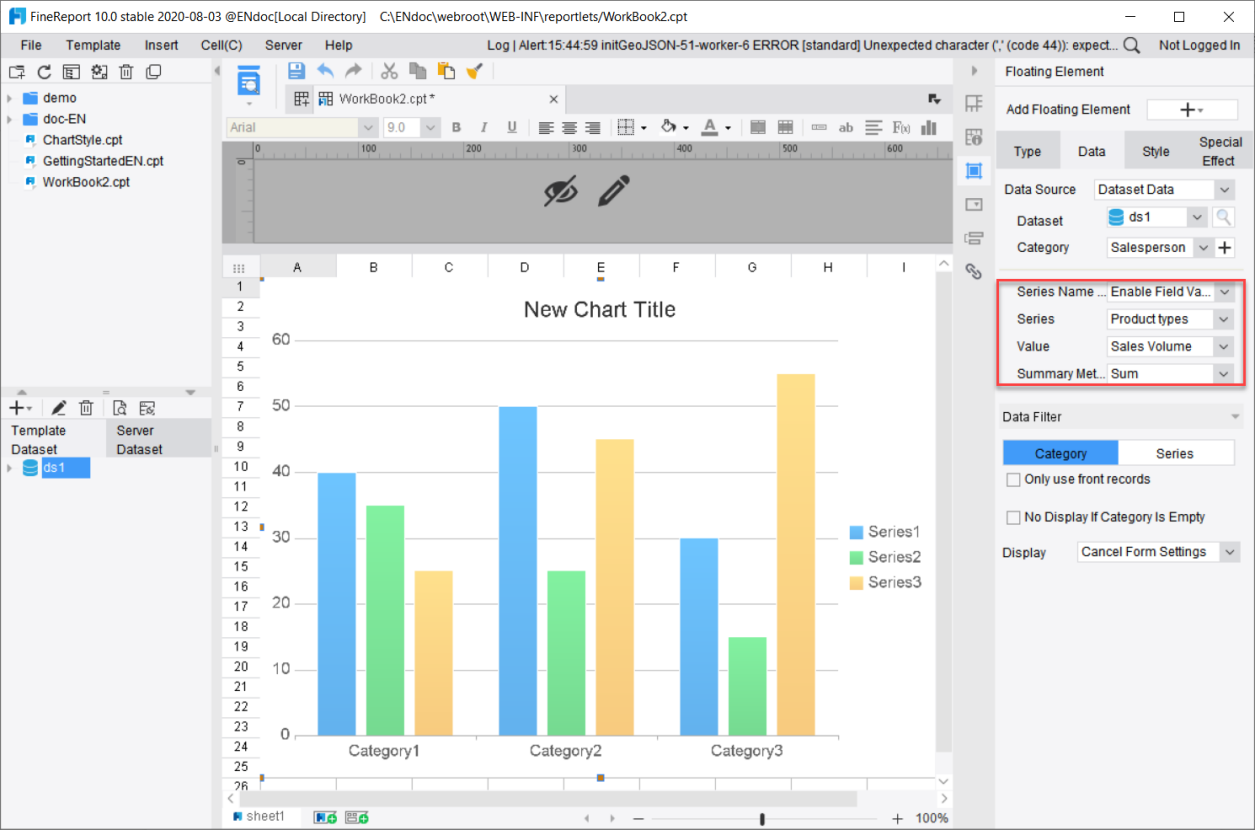
Task: Click the merge cells icon
Action: pos(758,127)
